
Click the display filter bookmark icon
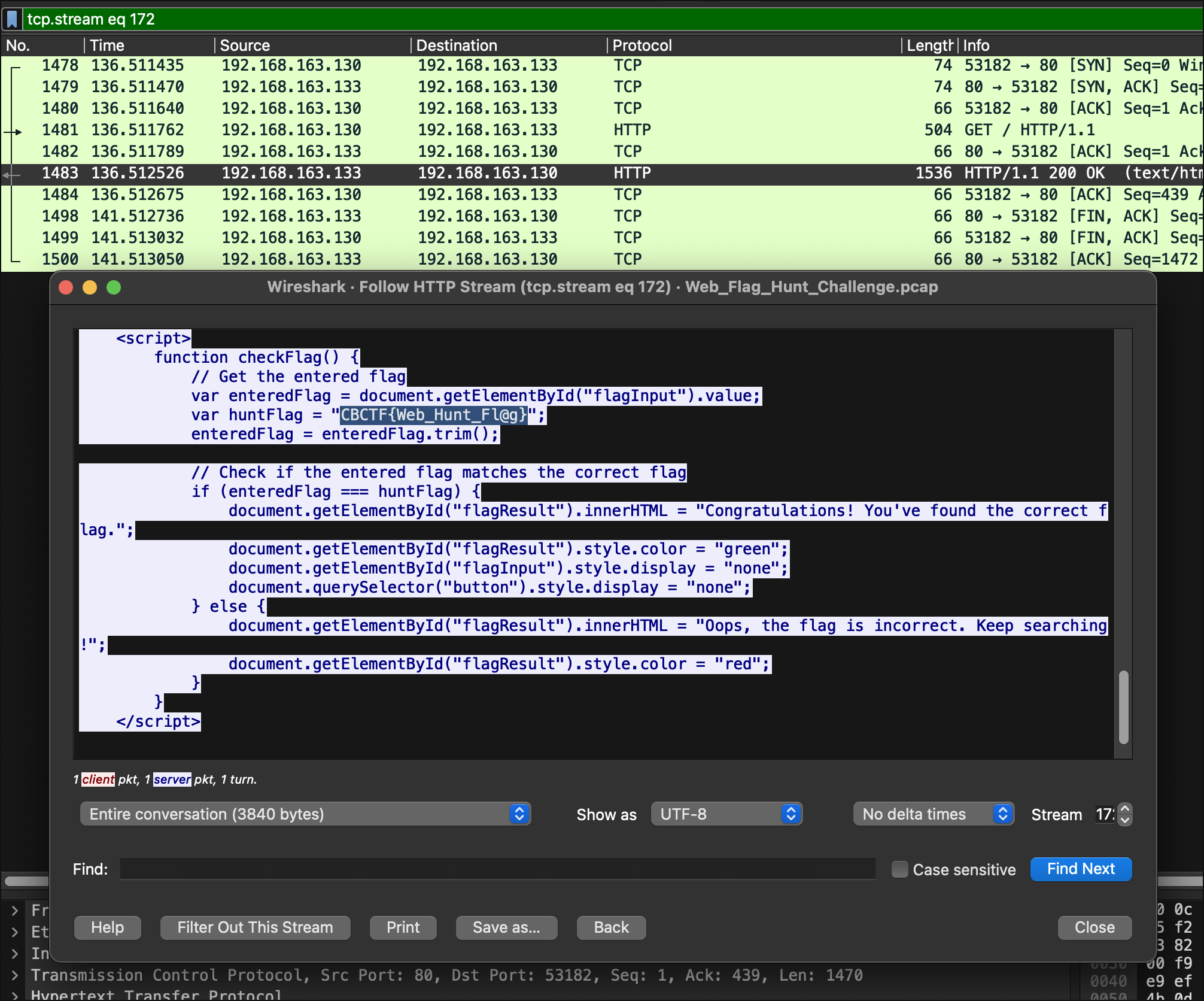[x=12, y=19]
